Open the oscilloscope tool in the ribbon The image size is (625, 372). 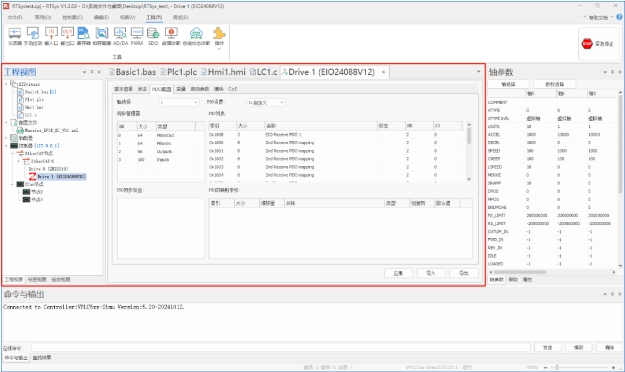click(x=15, y=36)
